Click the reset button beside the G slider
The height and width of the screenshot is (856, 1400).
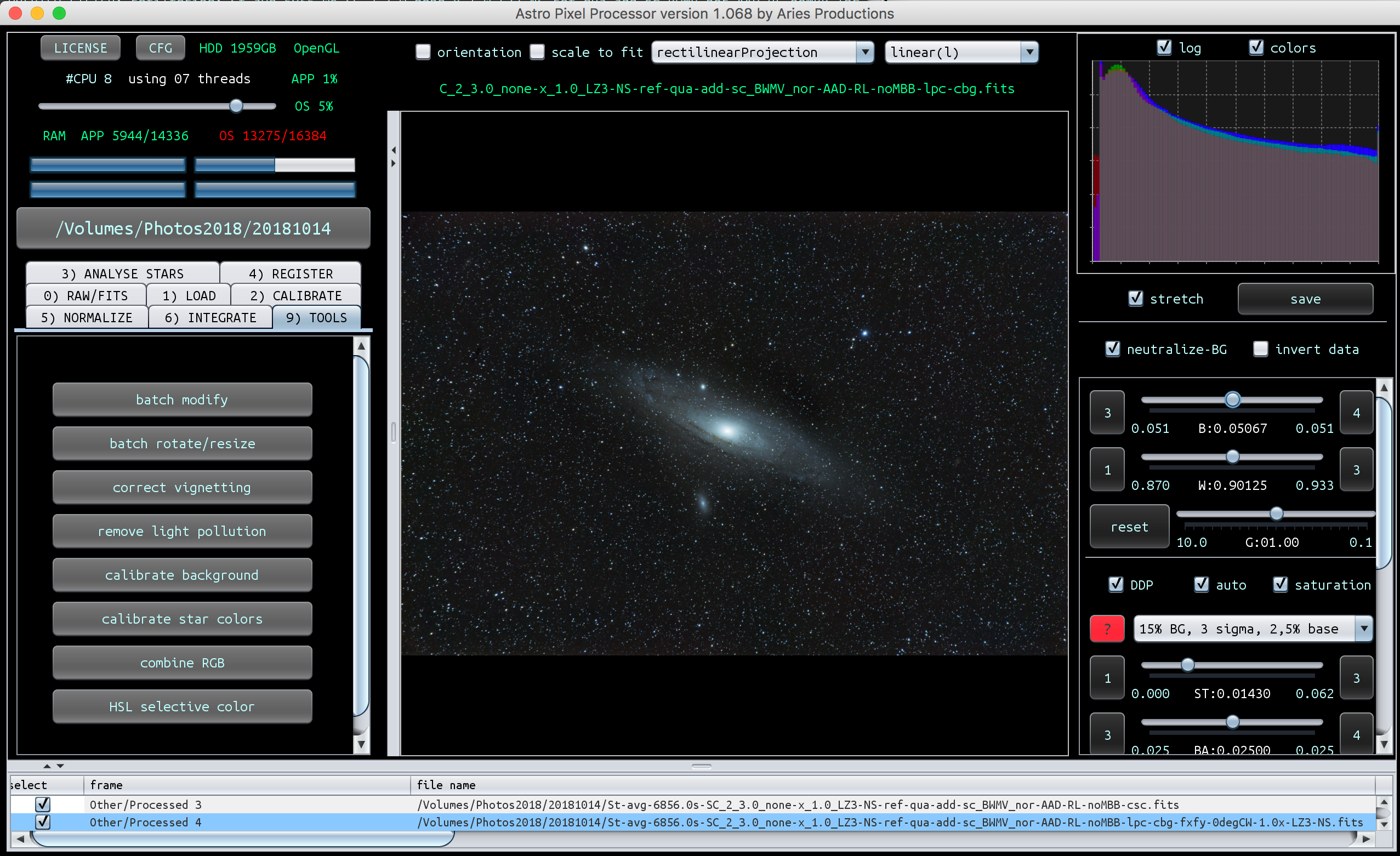[x=1129, y=527]
